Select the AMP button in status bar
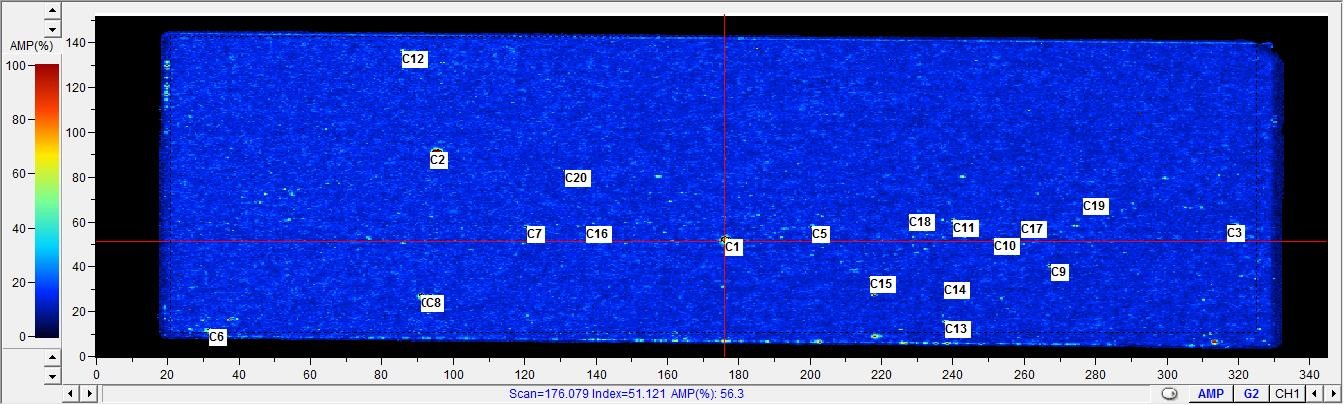 (x=1210, y=394)
